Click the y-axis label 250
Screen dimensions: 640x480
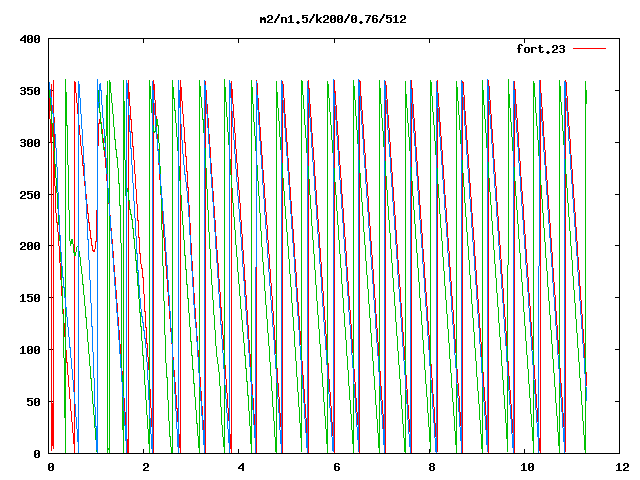(30, 195)
